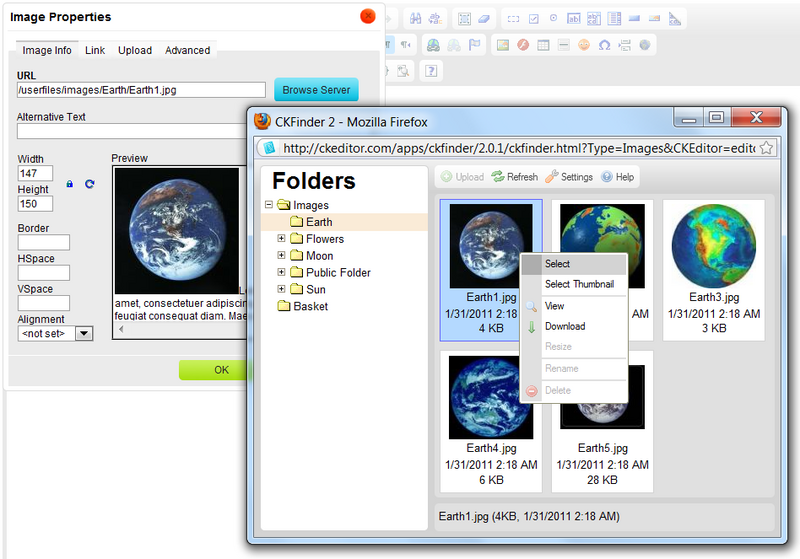Viewport: 800px width, 559px height.
Task: Insert Horizontal Line toolbar icon
Action: (564, 45)
